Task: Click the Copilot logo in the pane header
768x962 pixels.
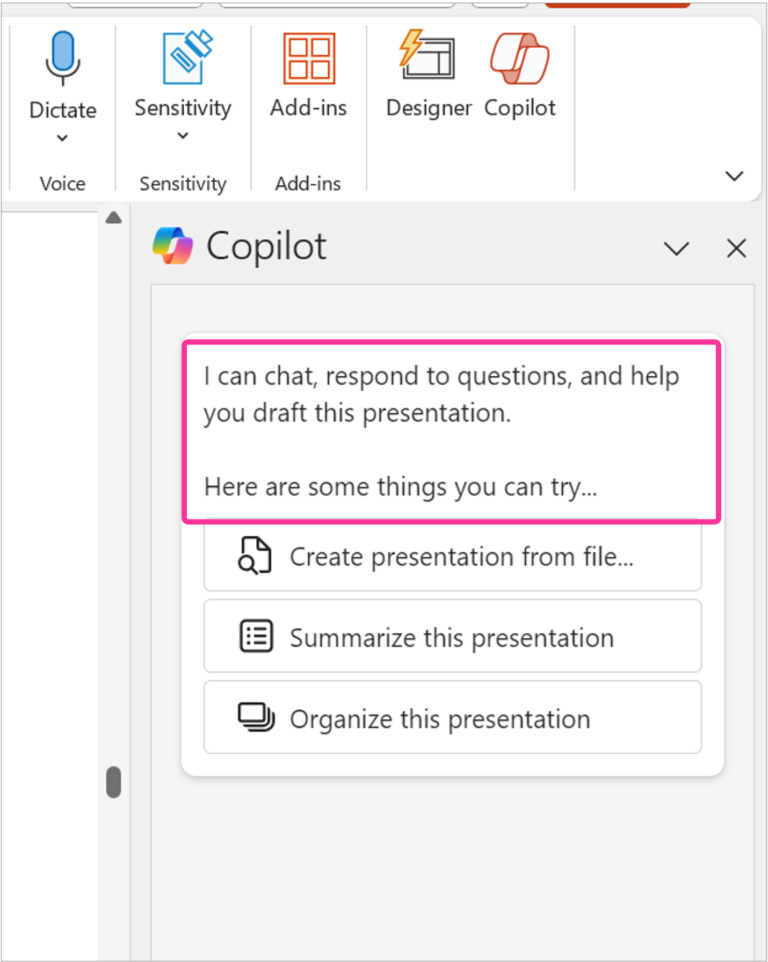Action: click(x=172, y=246)
